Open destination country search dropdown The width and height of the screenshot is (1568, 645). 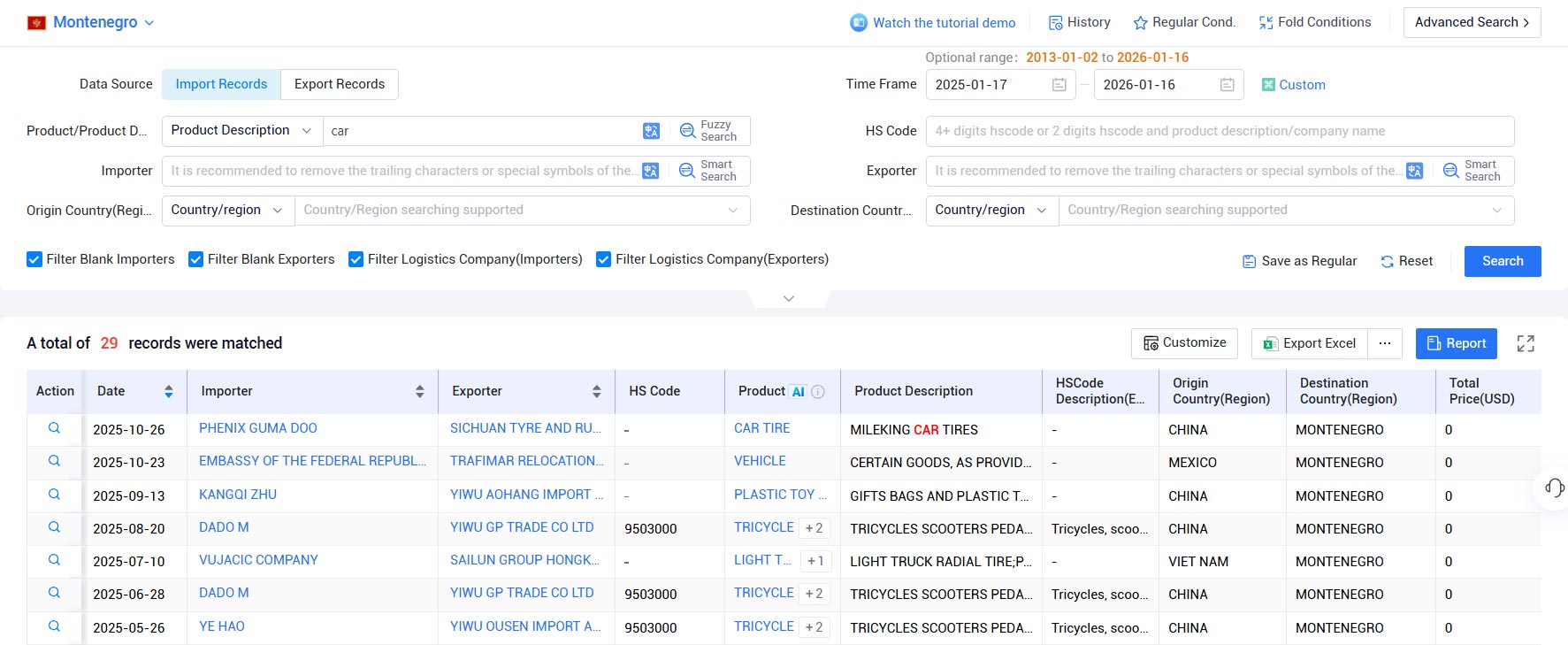[1286, 211]
